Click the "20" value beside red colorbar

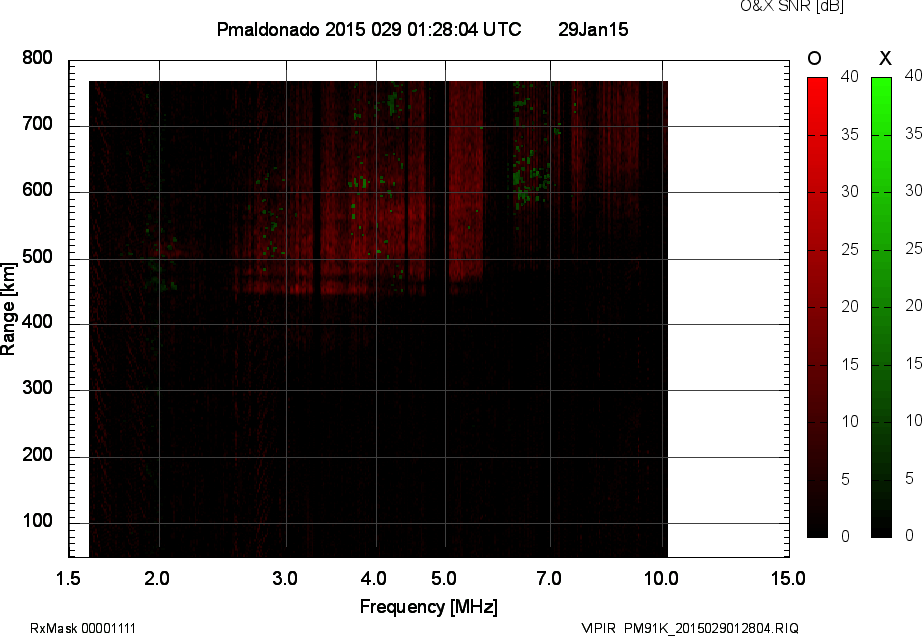pyautogui.click(x=850, y=307)
